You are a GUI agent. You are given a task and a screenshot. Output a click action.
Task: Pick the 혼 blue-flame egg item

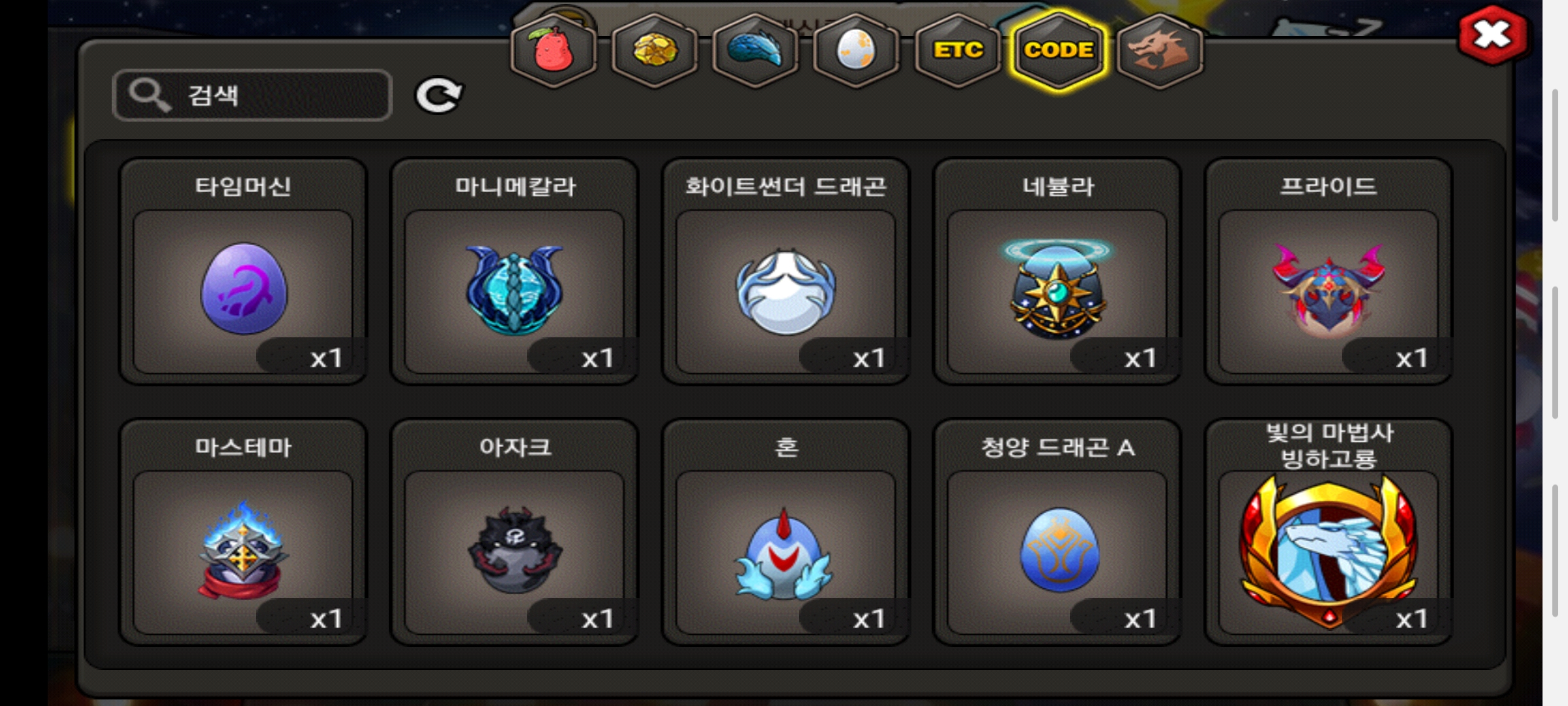coord(786,532)
